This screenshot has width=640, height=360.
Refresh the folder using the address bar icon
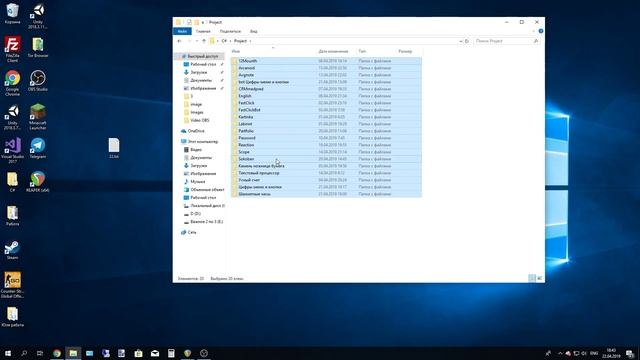tap(467, 41)
